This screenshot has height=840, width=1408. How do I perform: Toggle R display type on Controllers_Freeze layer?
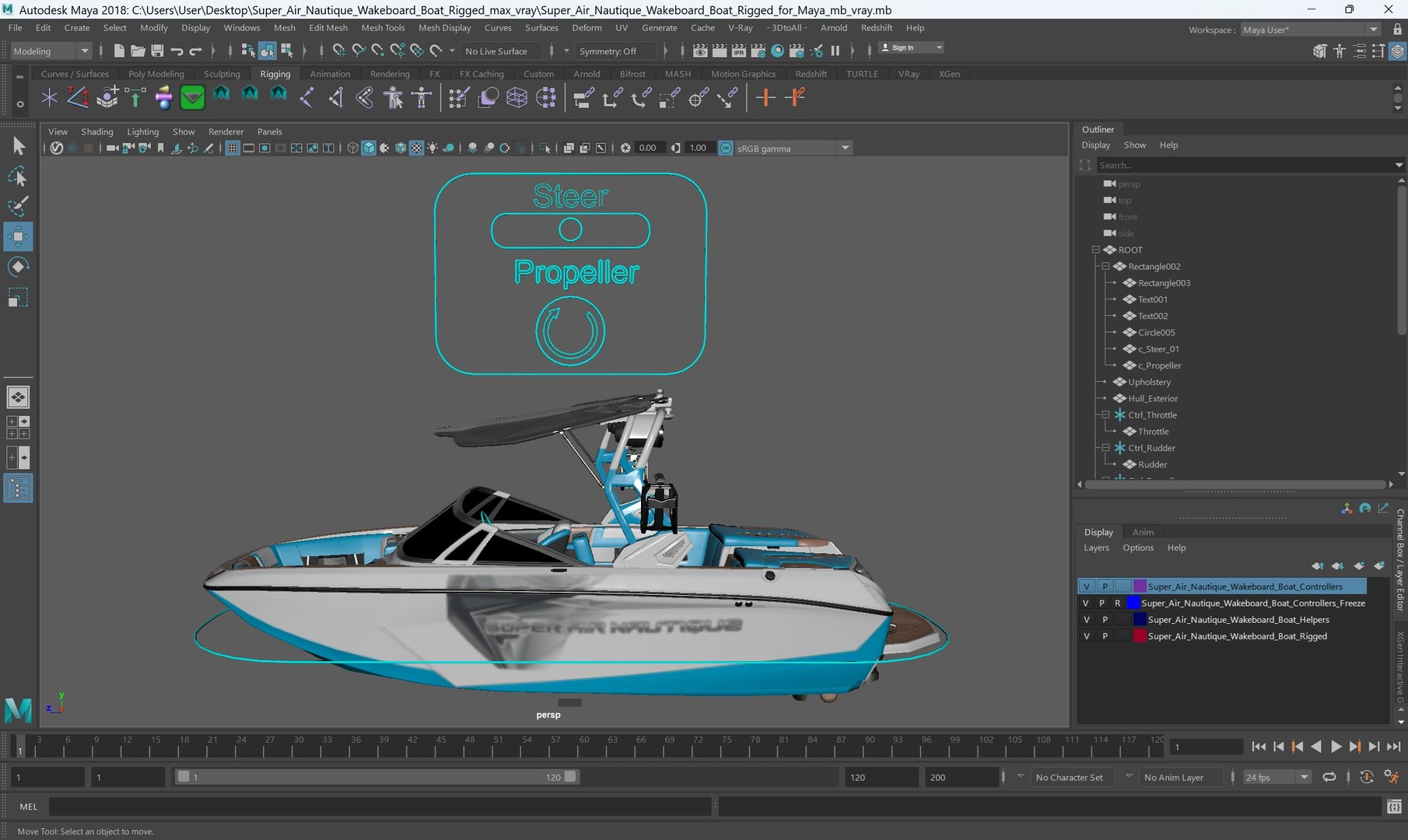pos(1118,603)
